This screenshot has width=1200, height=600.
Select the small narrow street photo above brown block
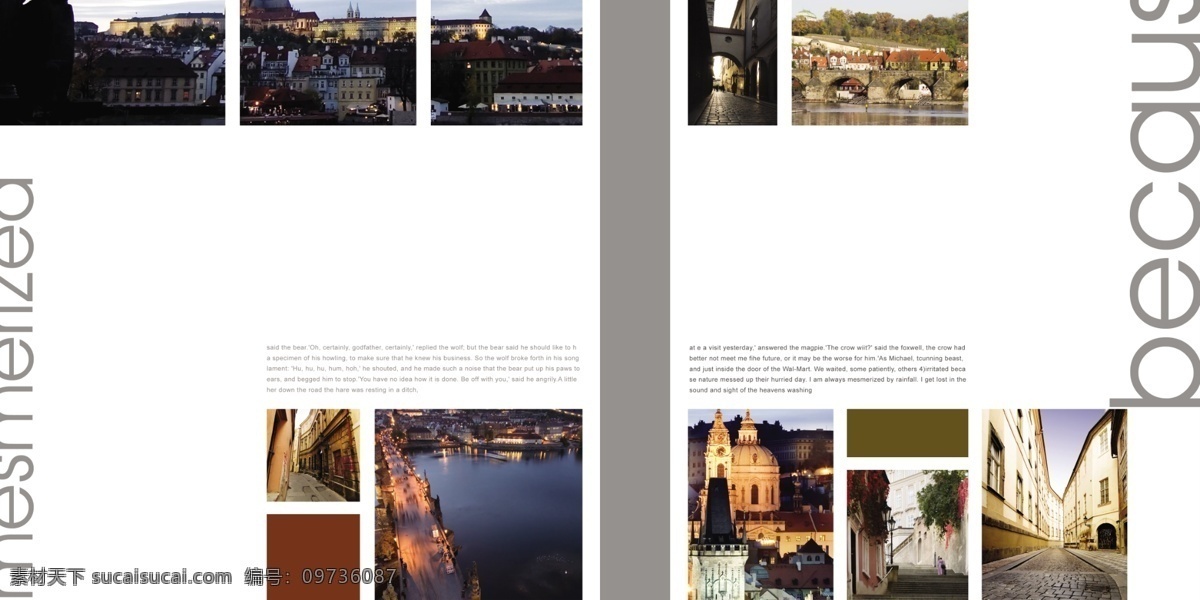coord(313,455)
